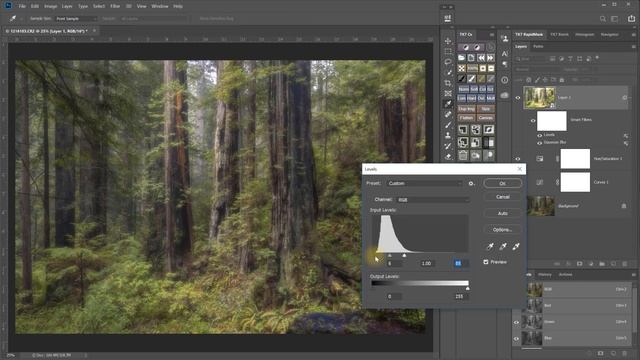Open the Channel RGB dropdown in Levels
This screenshot has width=640, height=360.
(x=433, y=200)
